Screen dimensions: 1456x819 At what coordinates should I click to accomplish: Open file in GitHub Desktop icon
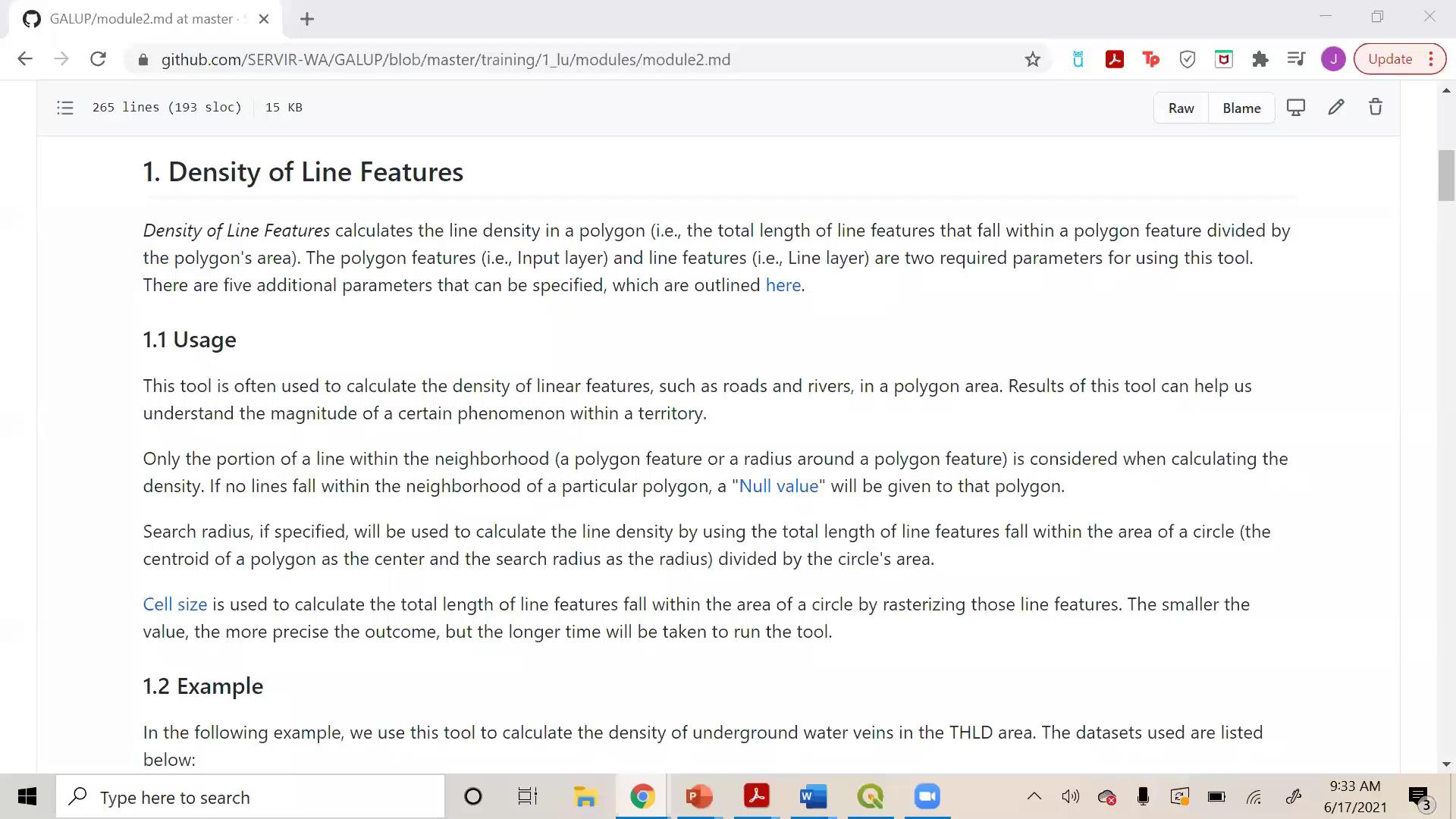(1296, 108)
